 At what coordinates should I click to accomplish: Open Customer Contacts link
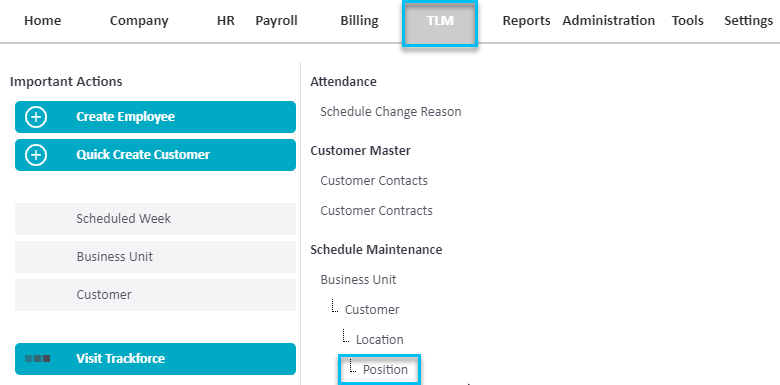tap(374, 181)
